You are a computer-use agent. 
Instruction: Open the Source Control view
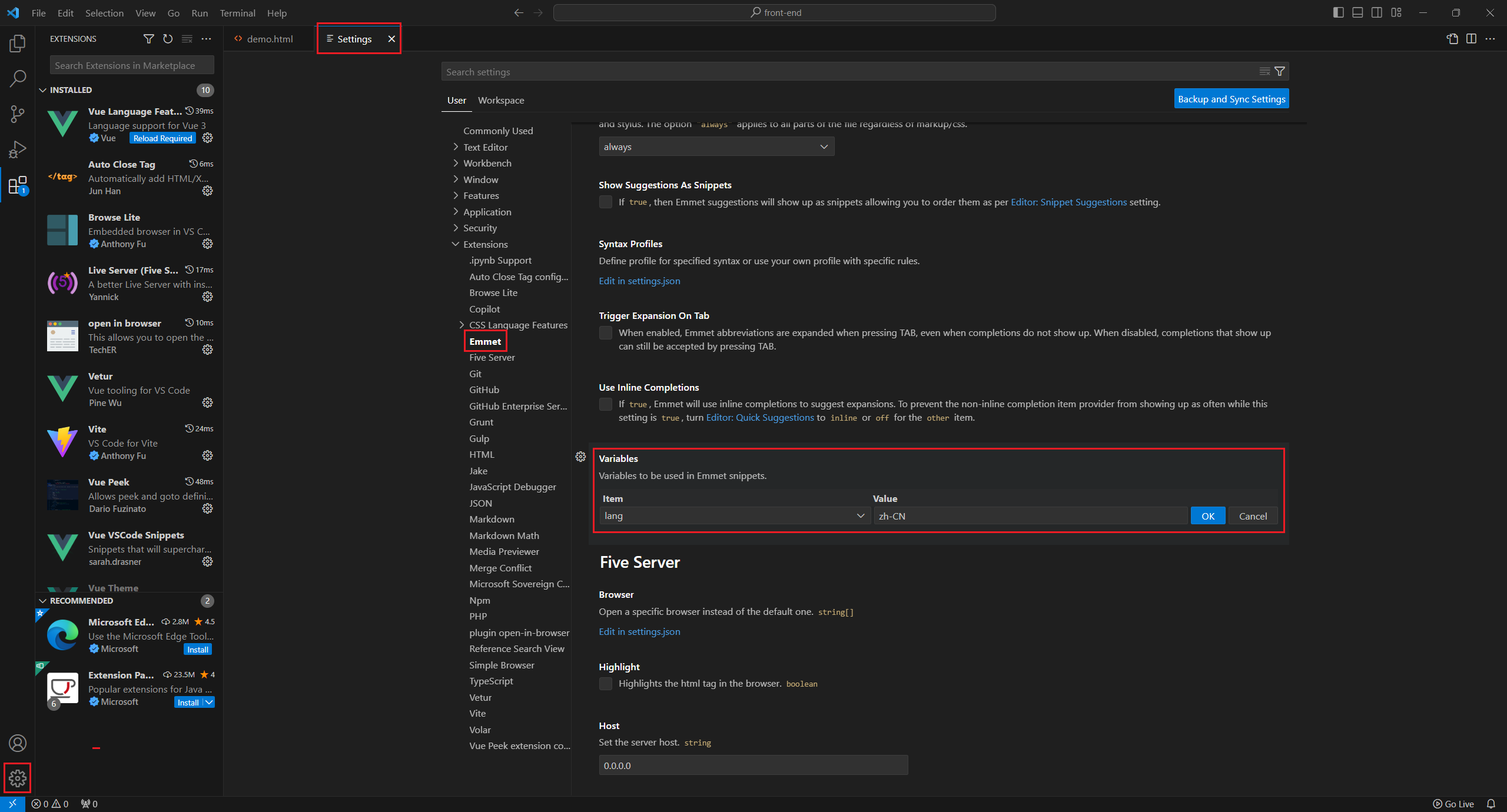point(18,114)
